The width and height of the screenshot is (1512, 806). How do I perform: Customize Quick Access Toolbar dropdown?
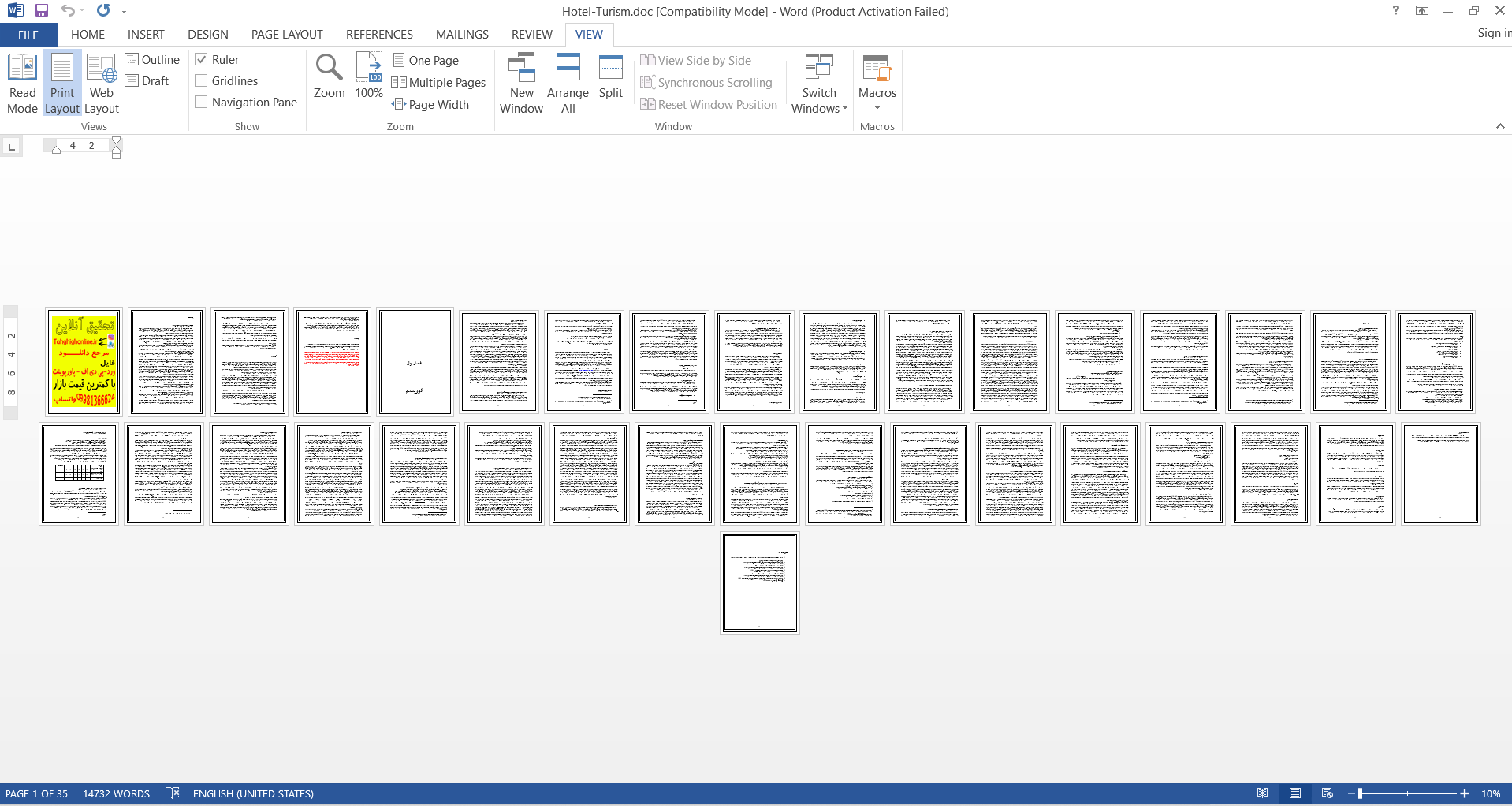tap(124, 11)
